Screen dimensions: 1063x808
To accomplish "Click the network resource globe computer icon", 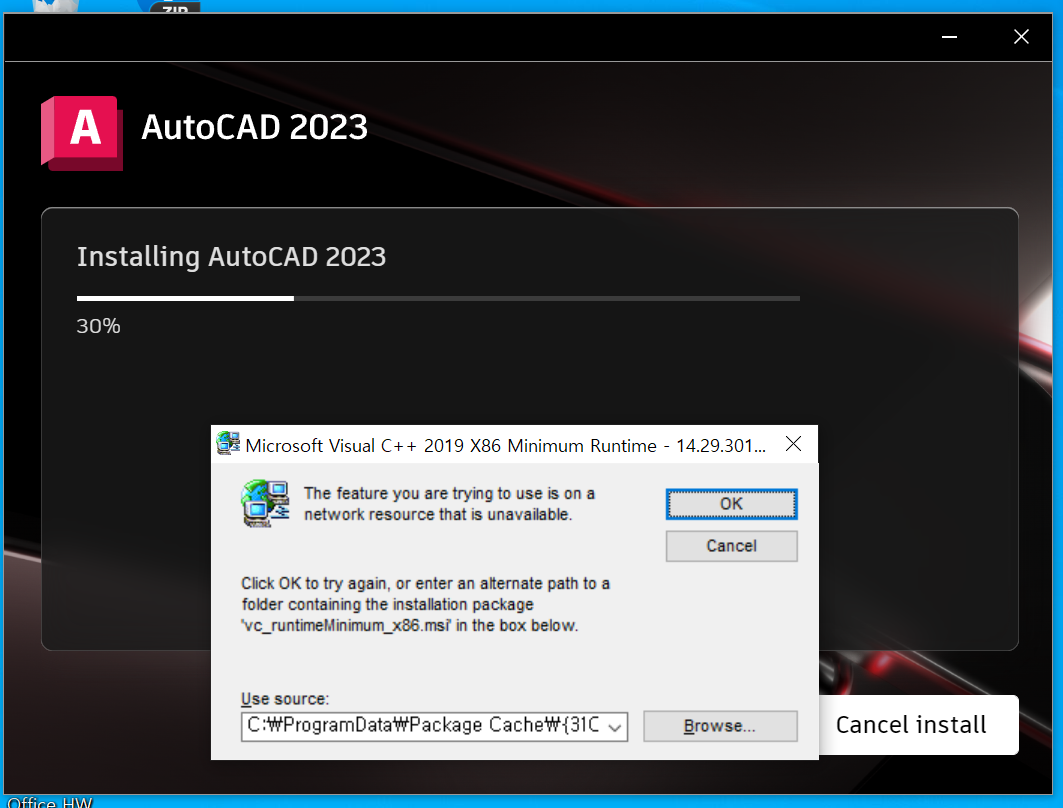I will pos(266,504).
